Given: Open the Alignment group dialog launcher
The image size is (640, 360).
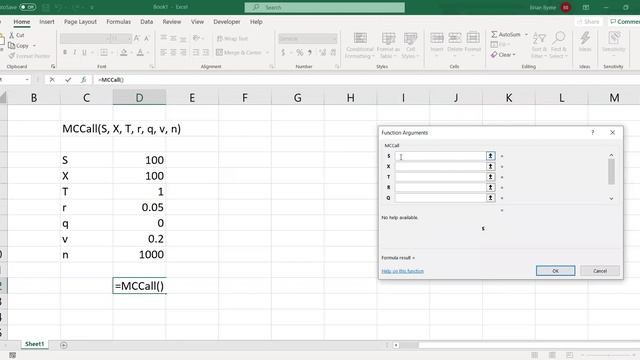Looking at the screenshot, I should [x=271, y=66].
